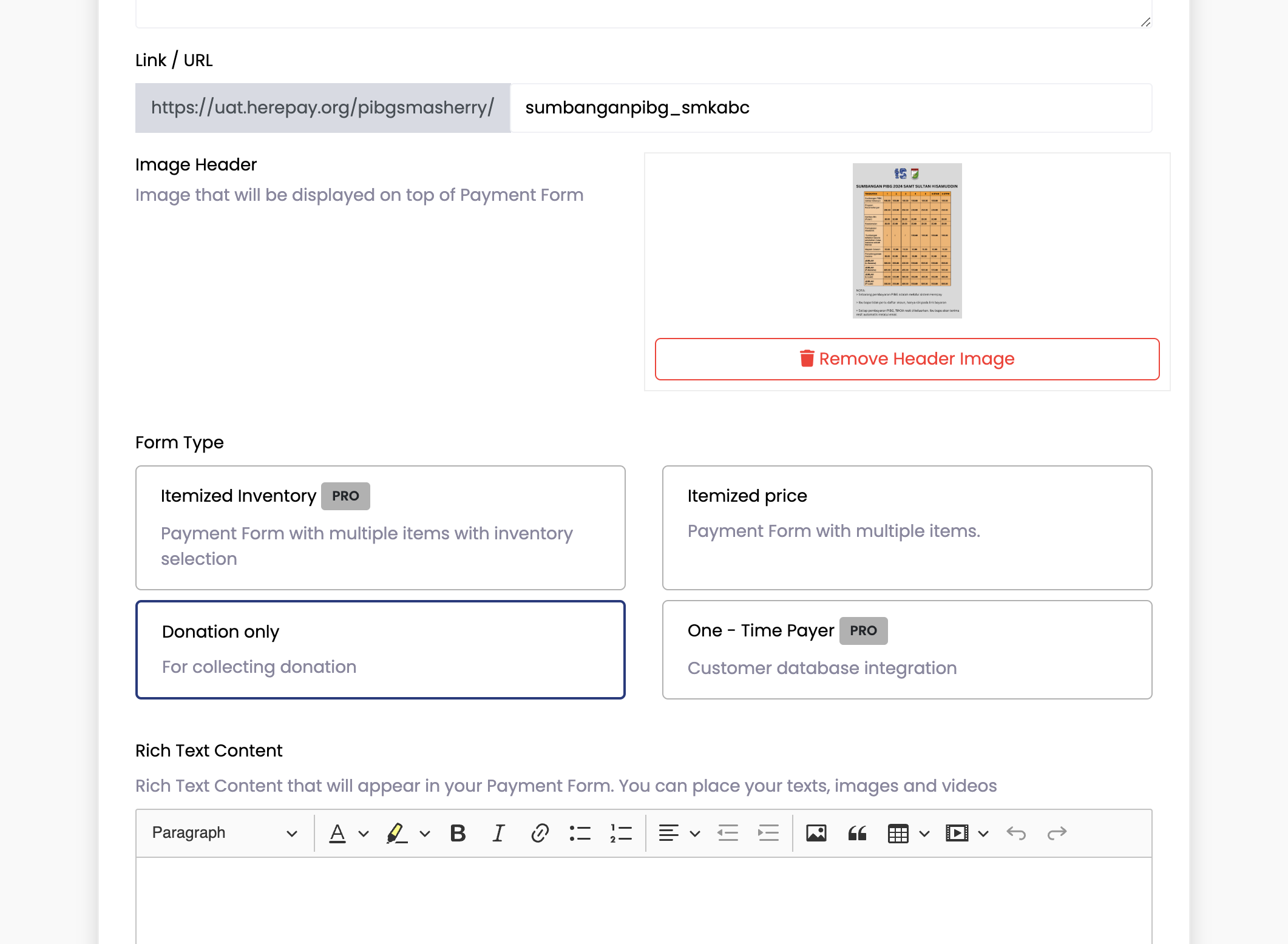
Task: Expand table options arrow
Action: coord(924,834)
